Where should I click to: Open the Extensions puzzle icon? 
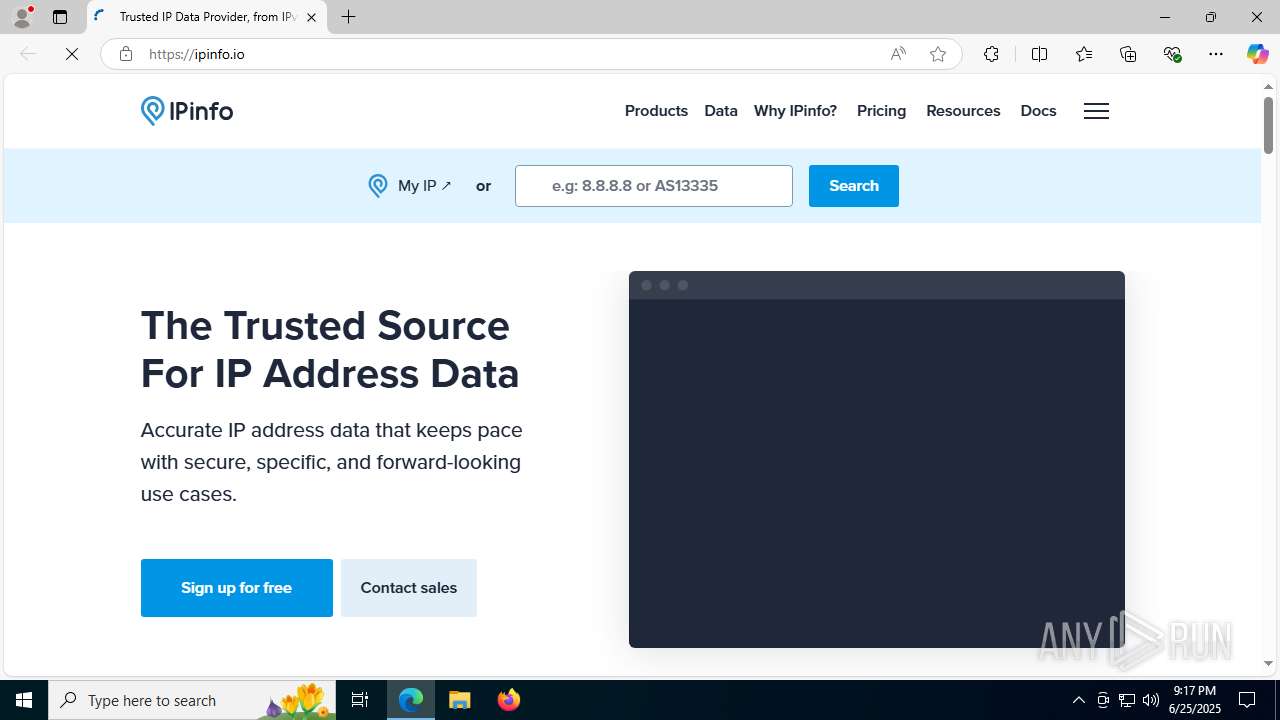click(x=991, y=54)
